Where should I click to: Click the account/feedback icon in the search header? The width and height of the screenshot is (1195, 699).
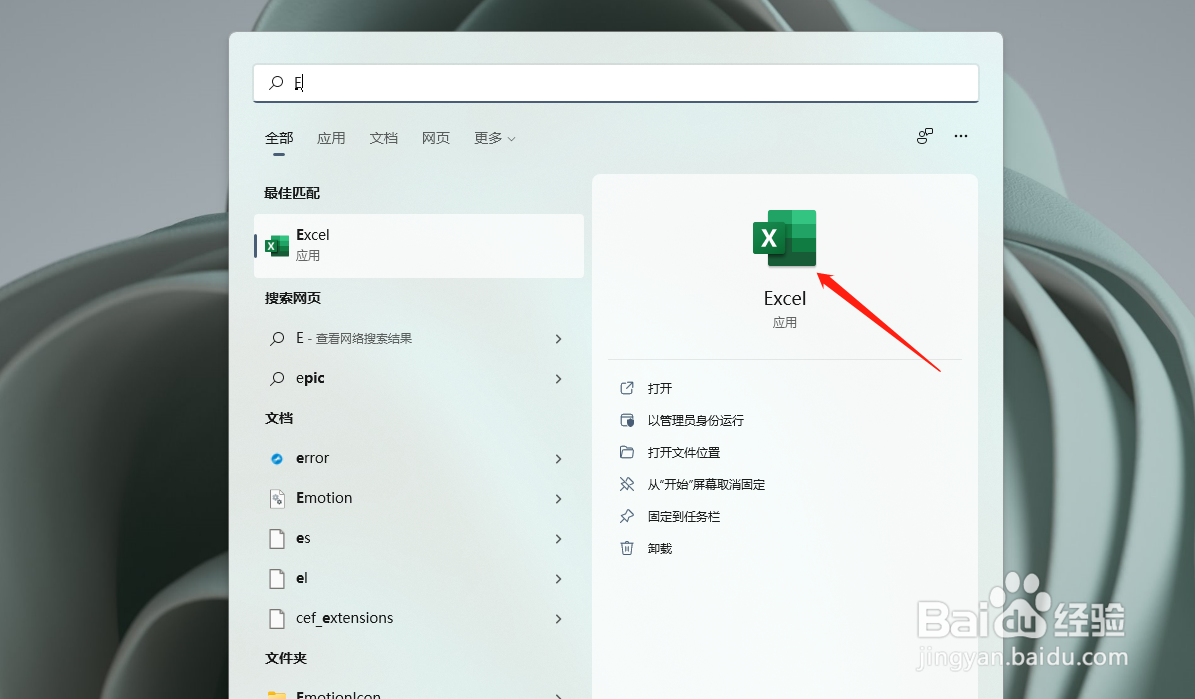pos(924,136)
